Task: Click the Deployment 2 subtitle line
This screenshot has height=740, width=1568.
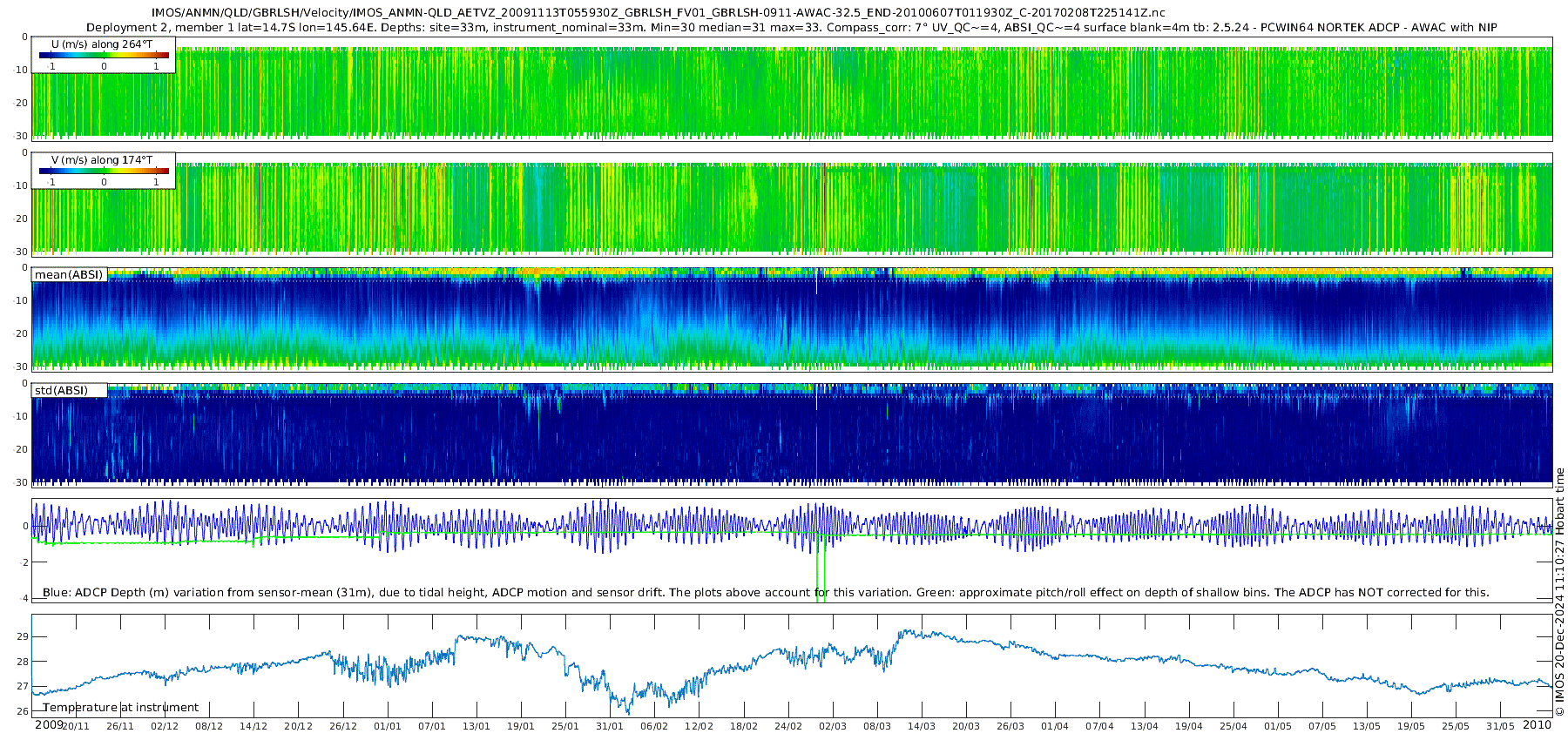Action: (x=791, y=27)
